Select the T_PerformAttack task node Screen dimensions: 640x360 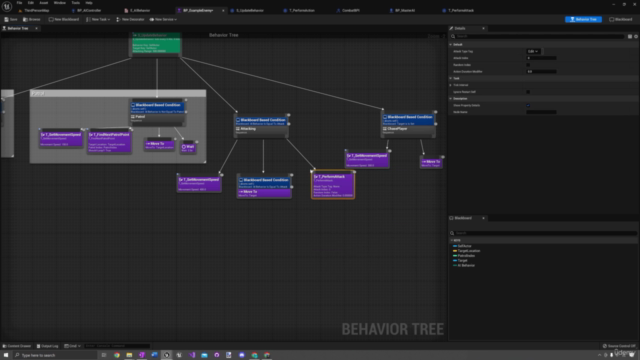pos(333,185)
